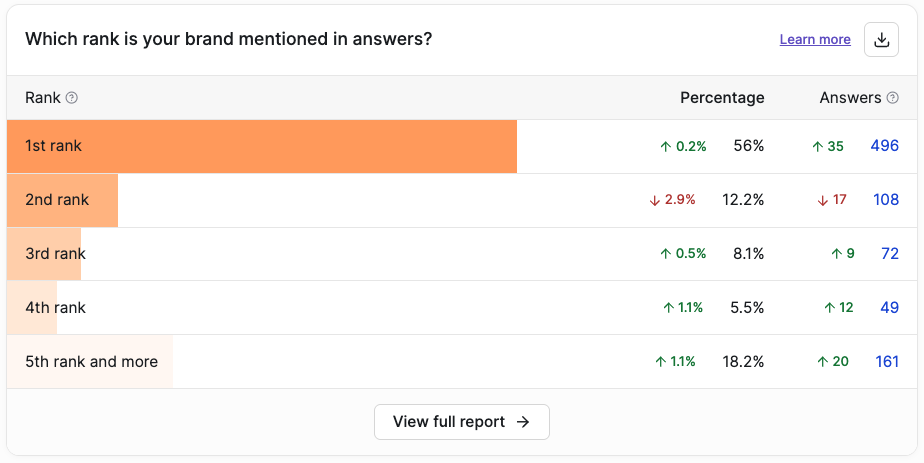This screenshot has height=463, width=924.
Task: Open the Learn more link
Action: click(815, 39)
